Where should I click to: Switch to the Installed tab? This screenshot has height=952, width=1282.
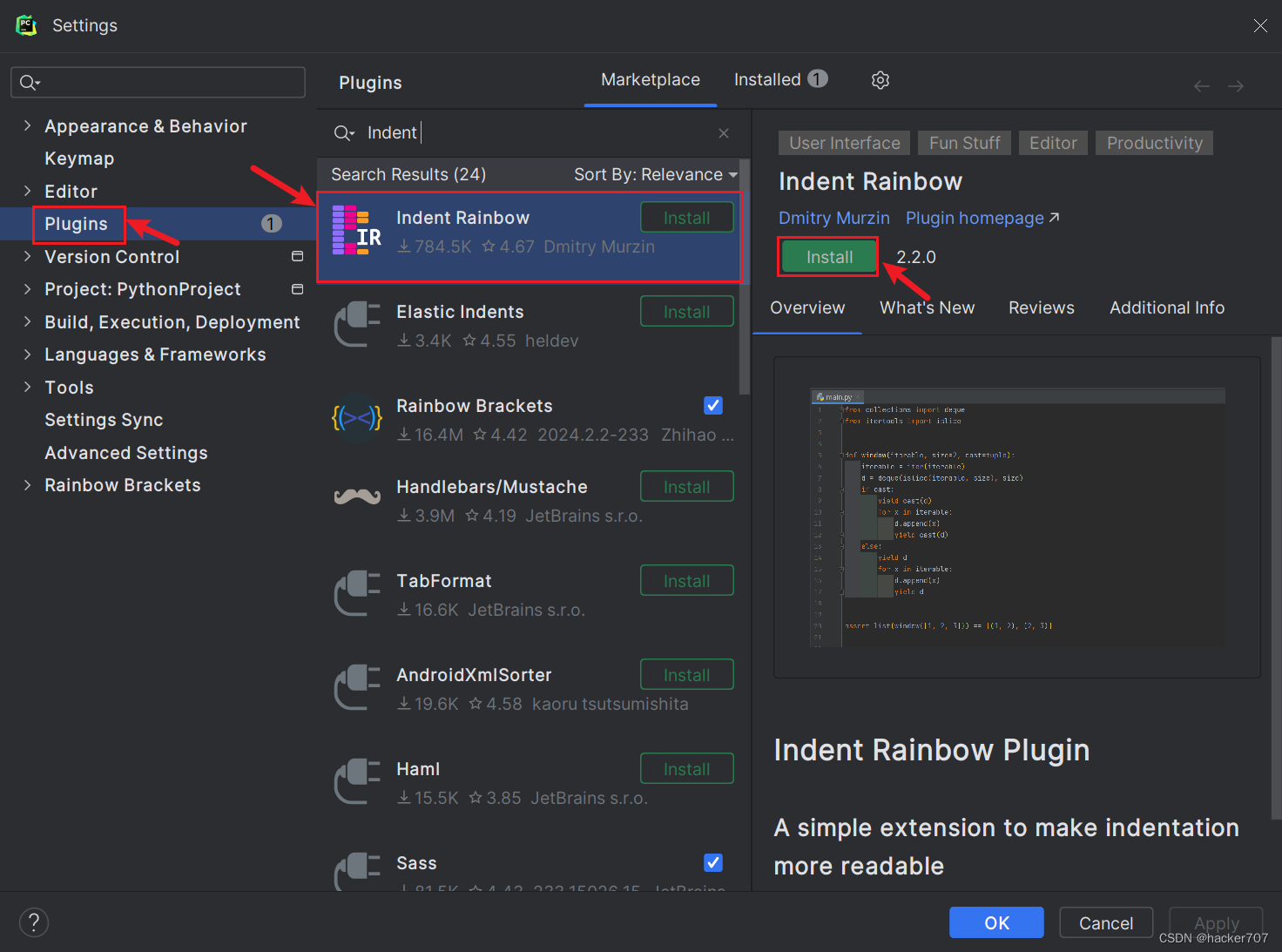coord(780,79)
